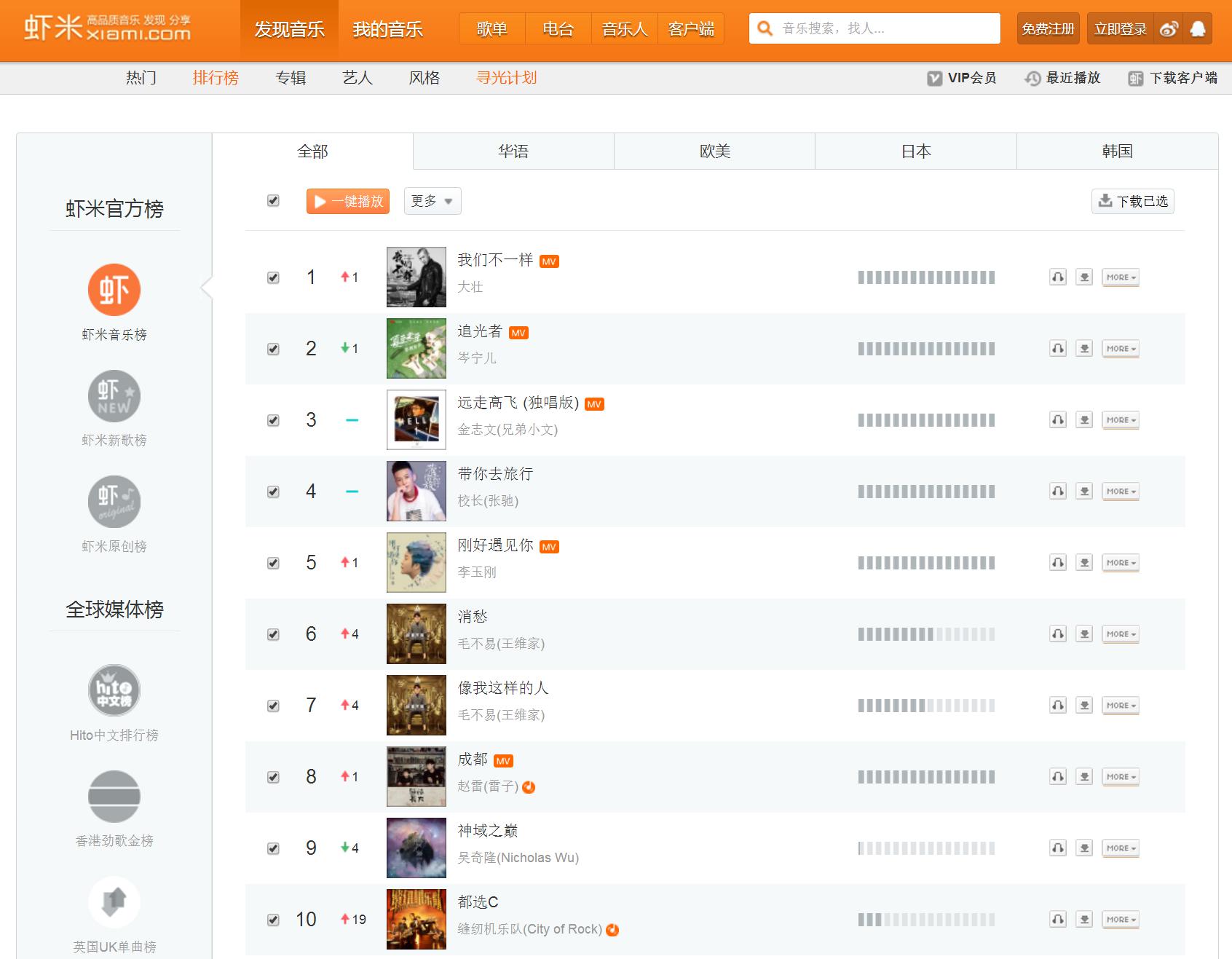Image resolution: width=1232 pixels, height=959 pixels.
Task: Switch to the 韩国 tab
Action: click(x=1117, y=151)
